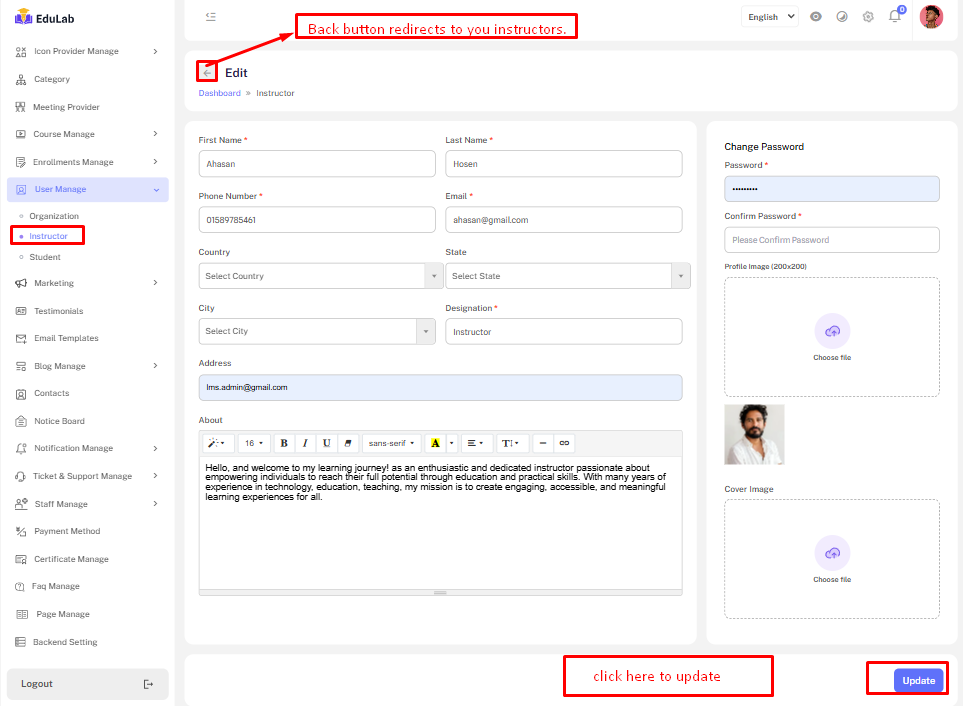Insert link using the chain icon
Screen dimensions: 963x706
pos(564,443)
